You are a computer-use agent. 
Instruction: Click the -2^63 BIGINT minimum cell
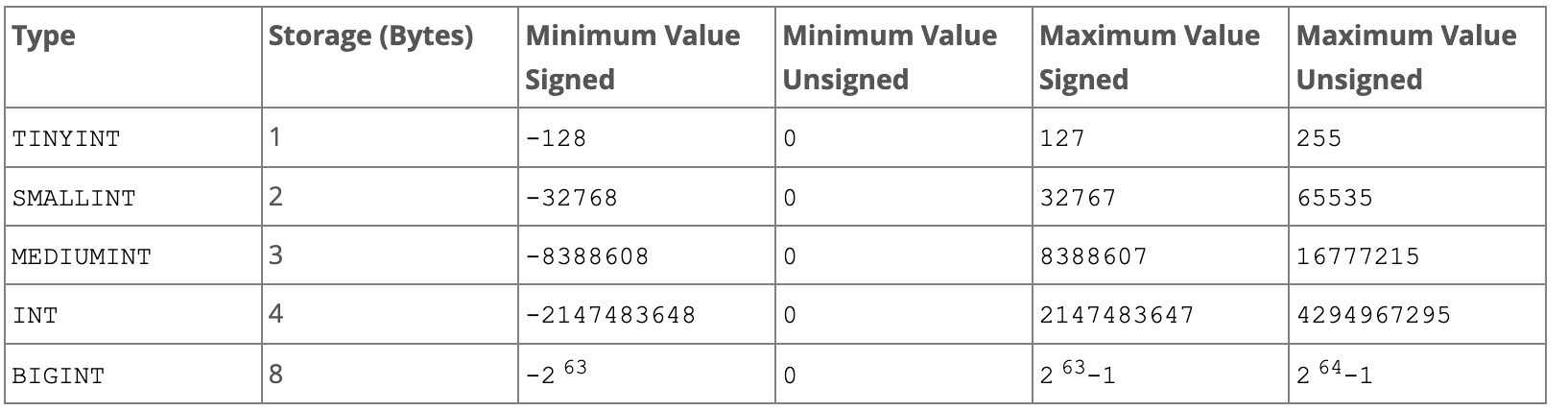coord(647,374)
